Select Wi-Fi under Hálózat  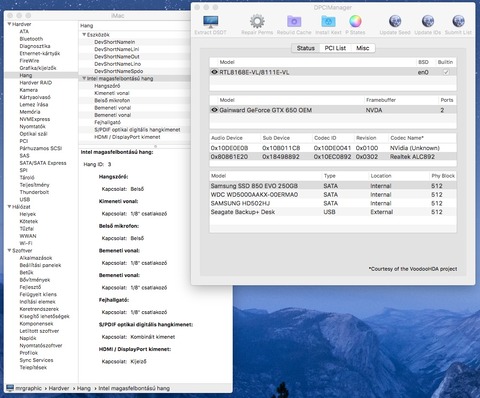[x=26, y=243]
